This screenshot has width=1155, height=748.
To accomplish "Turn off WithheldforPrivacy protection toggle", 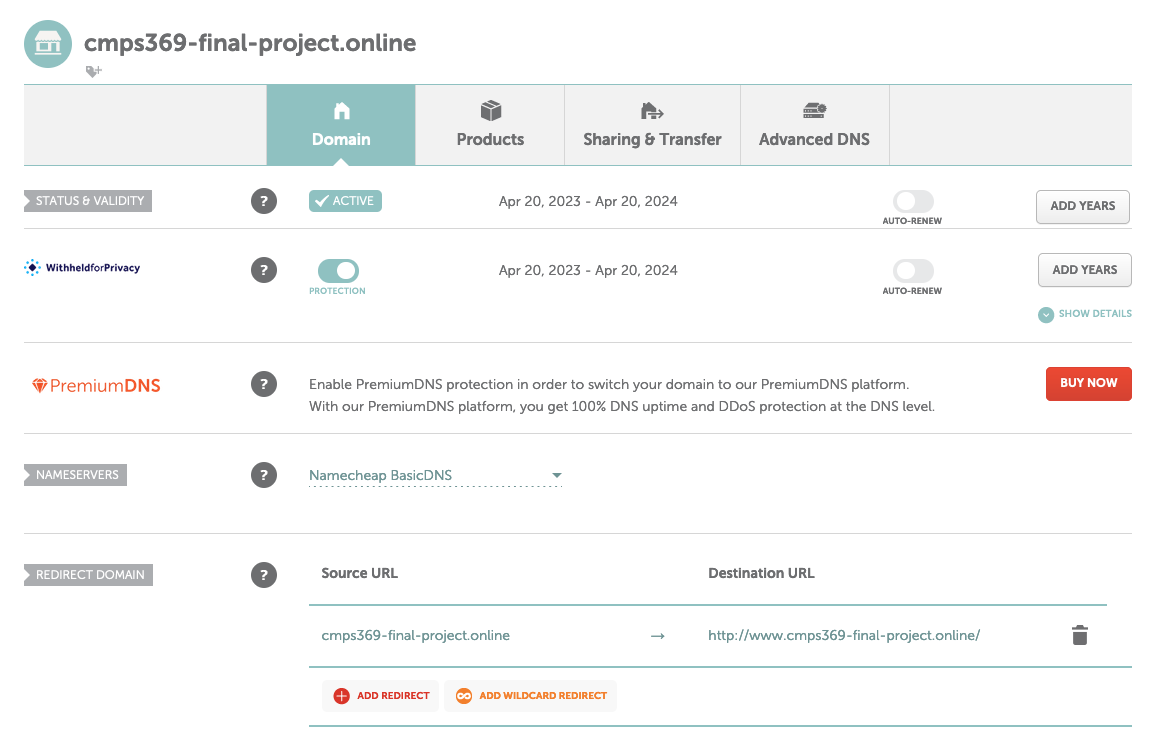I will (338, 270).
